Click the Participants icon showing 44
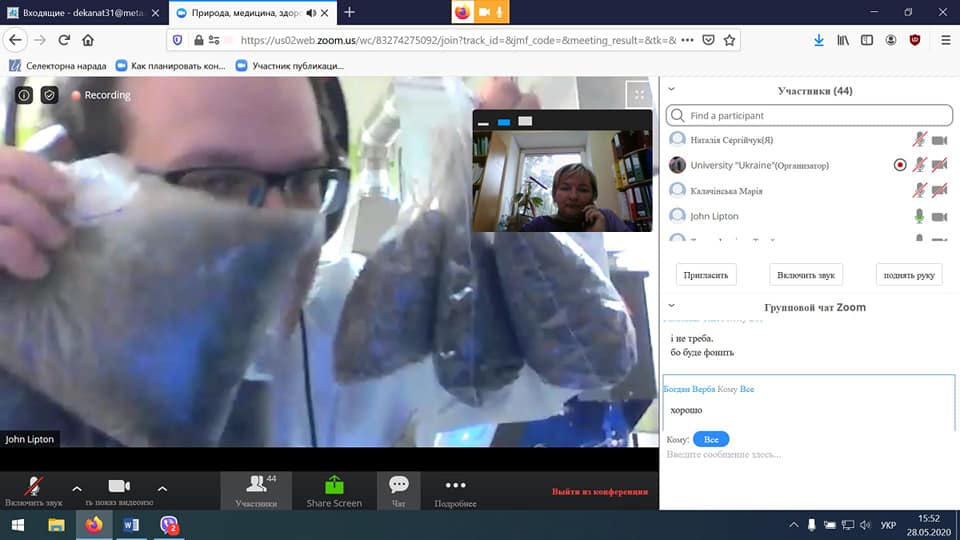 [x=257, y=485]
